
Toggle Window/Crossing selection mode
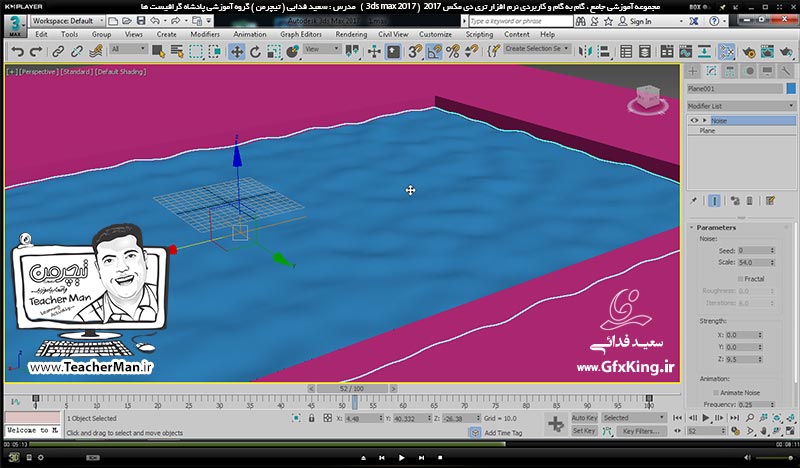[x=215, y=51]
